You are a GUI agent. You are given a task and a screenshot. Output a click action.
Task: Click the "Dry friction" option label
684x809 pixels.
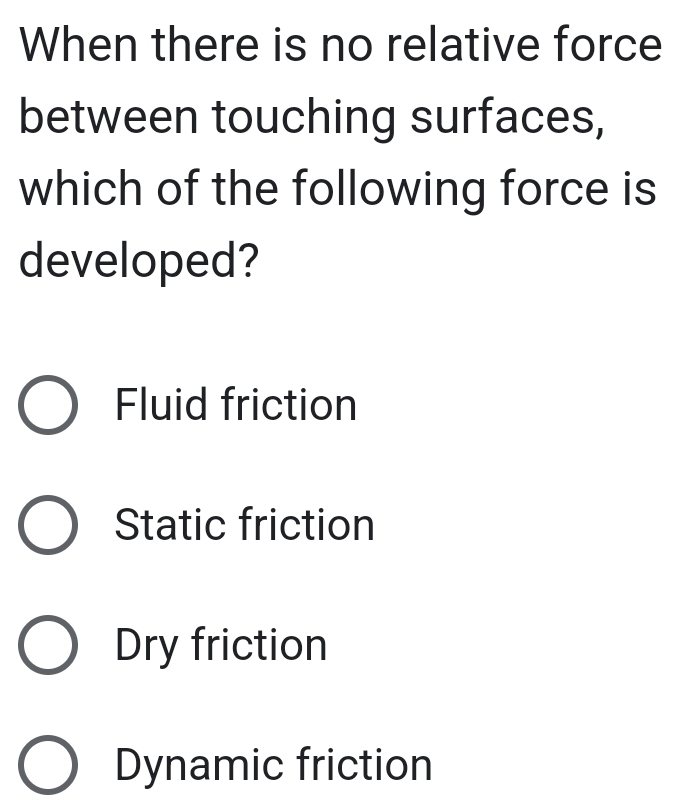(221, 646)
